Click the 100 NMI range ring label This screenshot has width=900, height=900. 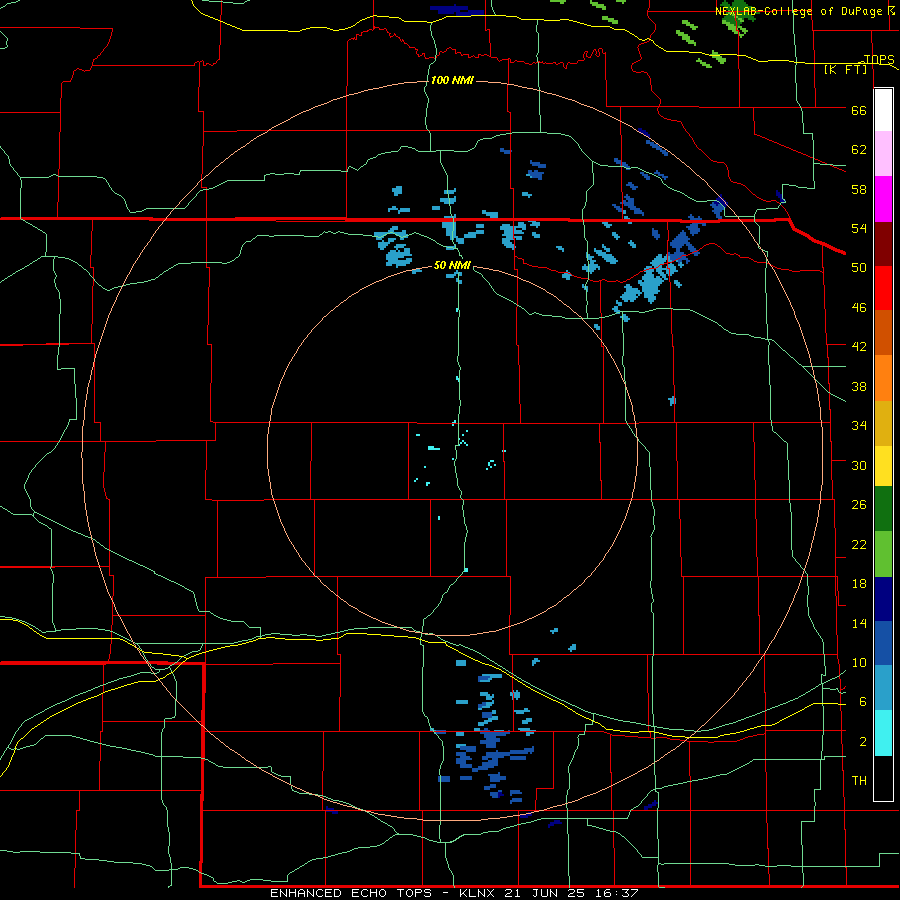tap(452, 80)
